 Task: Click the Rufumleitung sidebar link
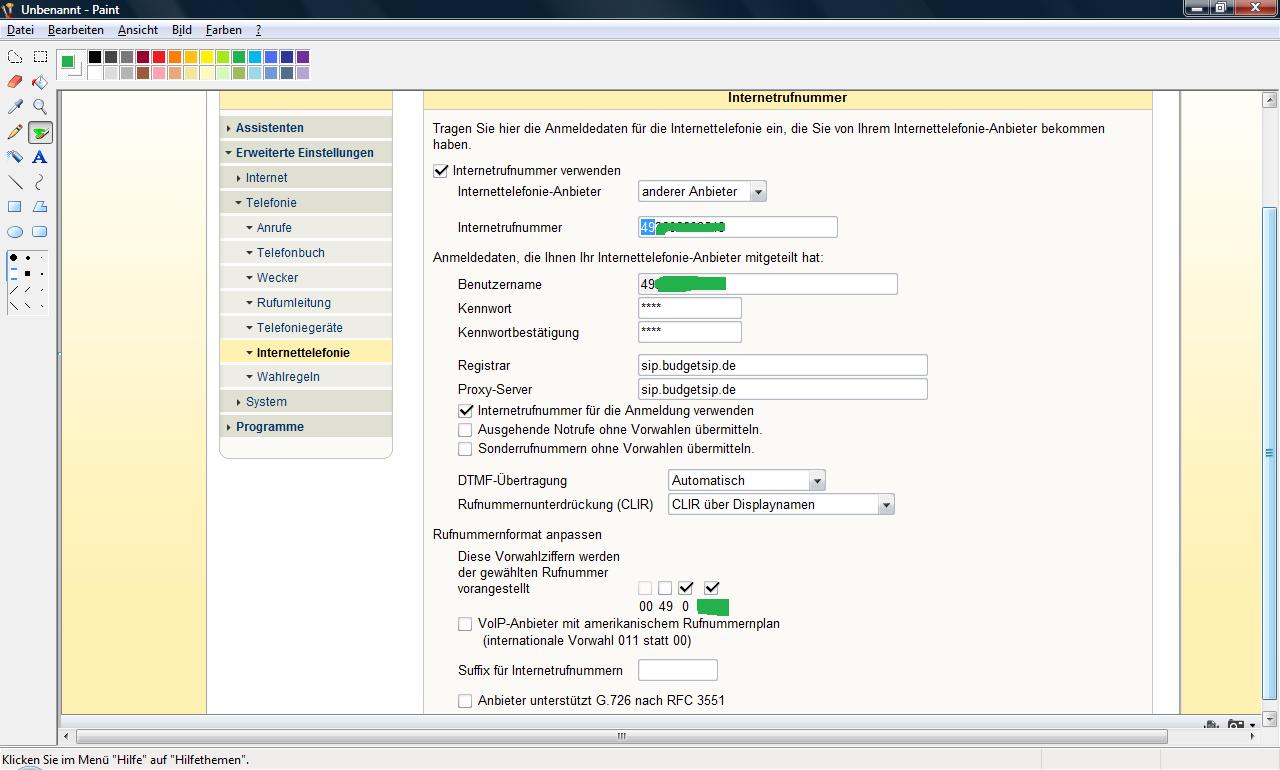[x=293, y=302]
